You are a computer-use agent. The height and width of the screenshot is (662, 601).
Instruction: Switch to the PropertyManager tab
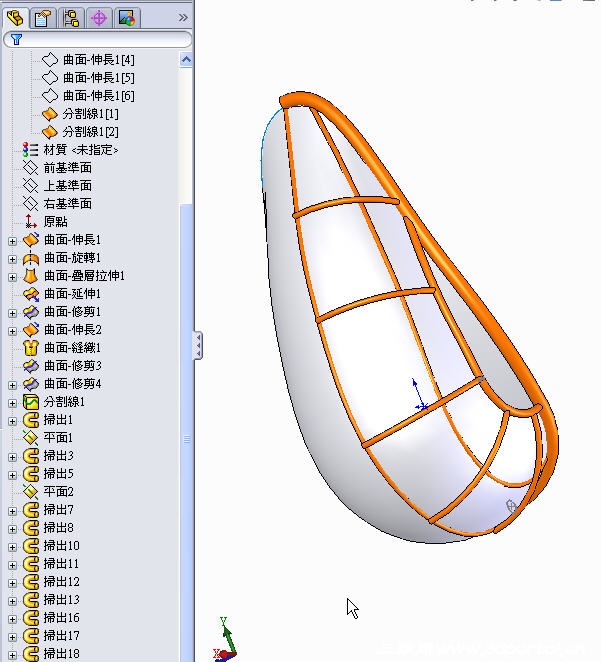pyautogui.click(x=43, y=18)
